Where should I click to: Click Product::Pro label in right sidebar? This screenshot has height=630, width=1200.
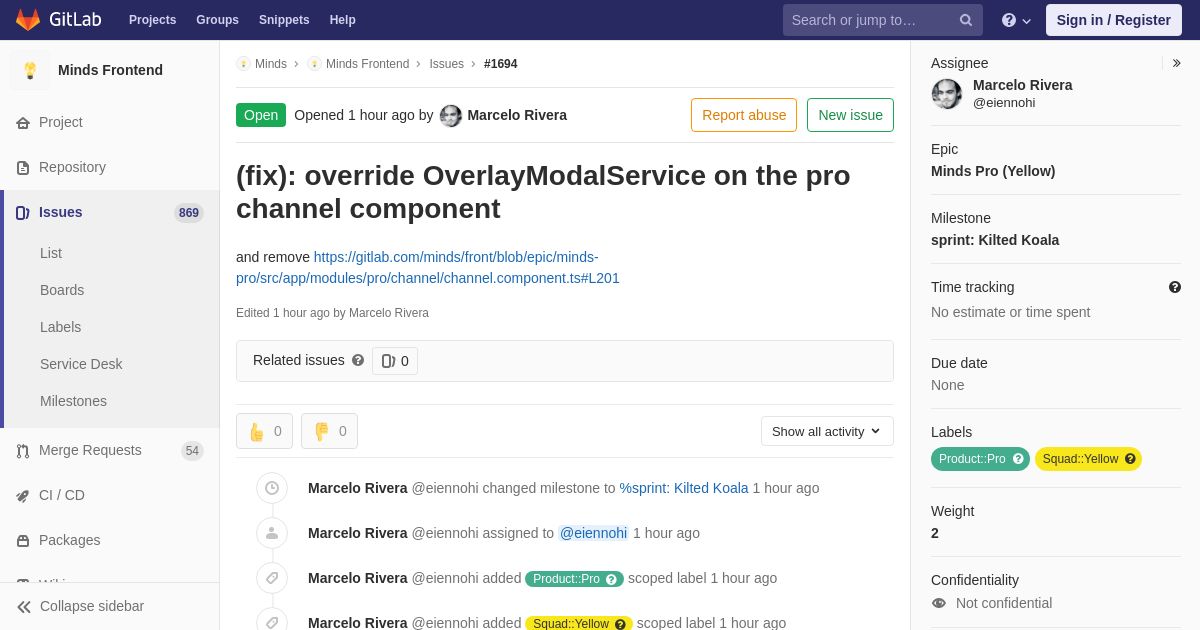pyautogui.click(x=980, y=459)
